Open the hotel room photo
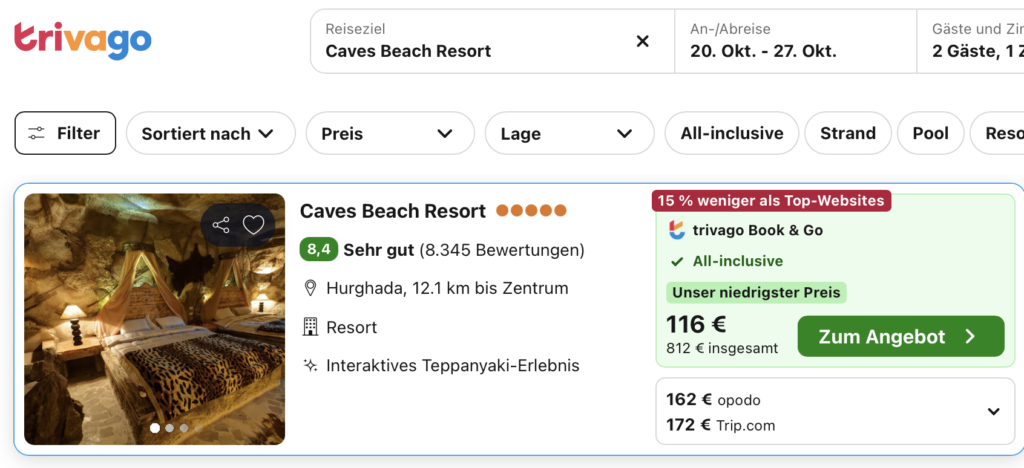 (x=155, y=319)
